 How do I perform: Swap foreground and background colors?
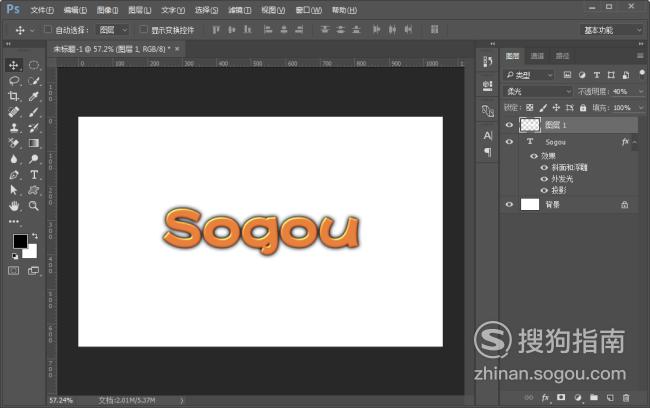pos(35,236)
